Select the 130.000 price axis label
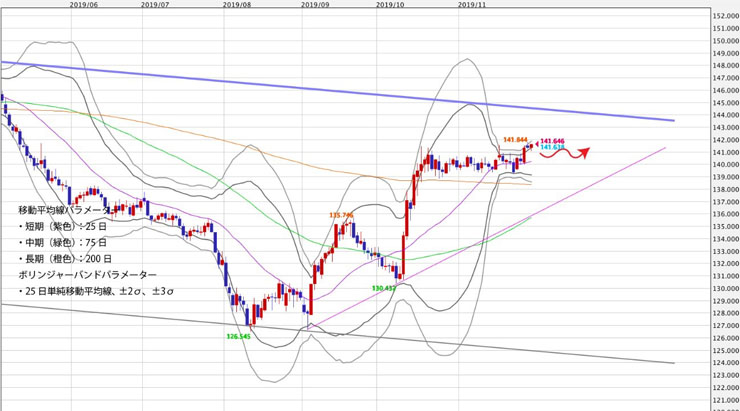 726,289
